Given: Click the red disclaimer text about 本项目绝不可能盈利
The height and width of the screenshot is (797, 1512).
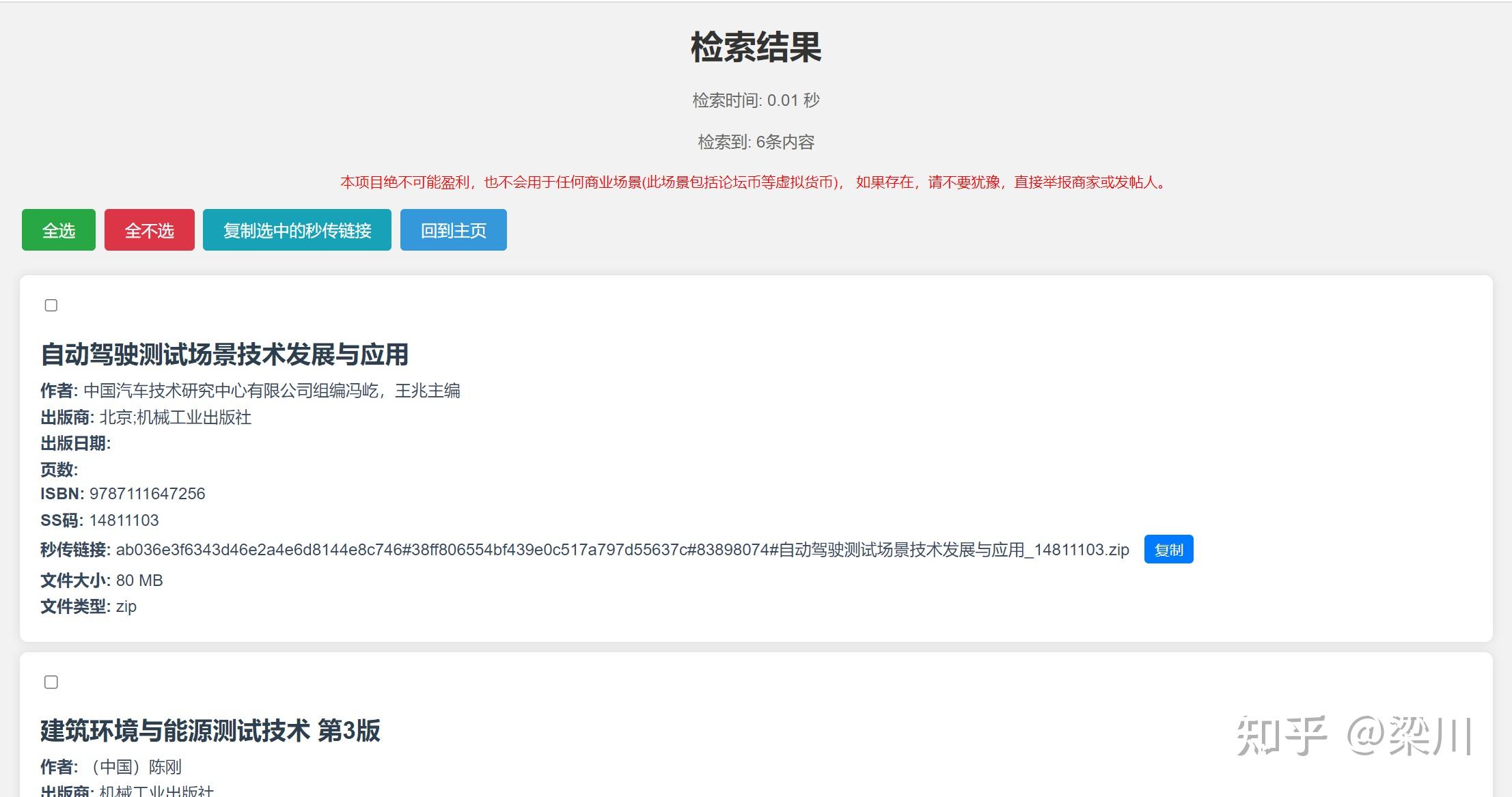Looking at the screenshot, I should (752, 182).
